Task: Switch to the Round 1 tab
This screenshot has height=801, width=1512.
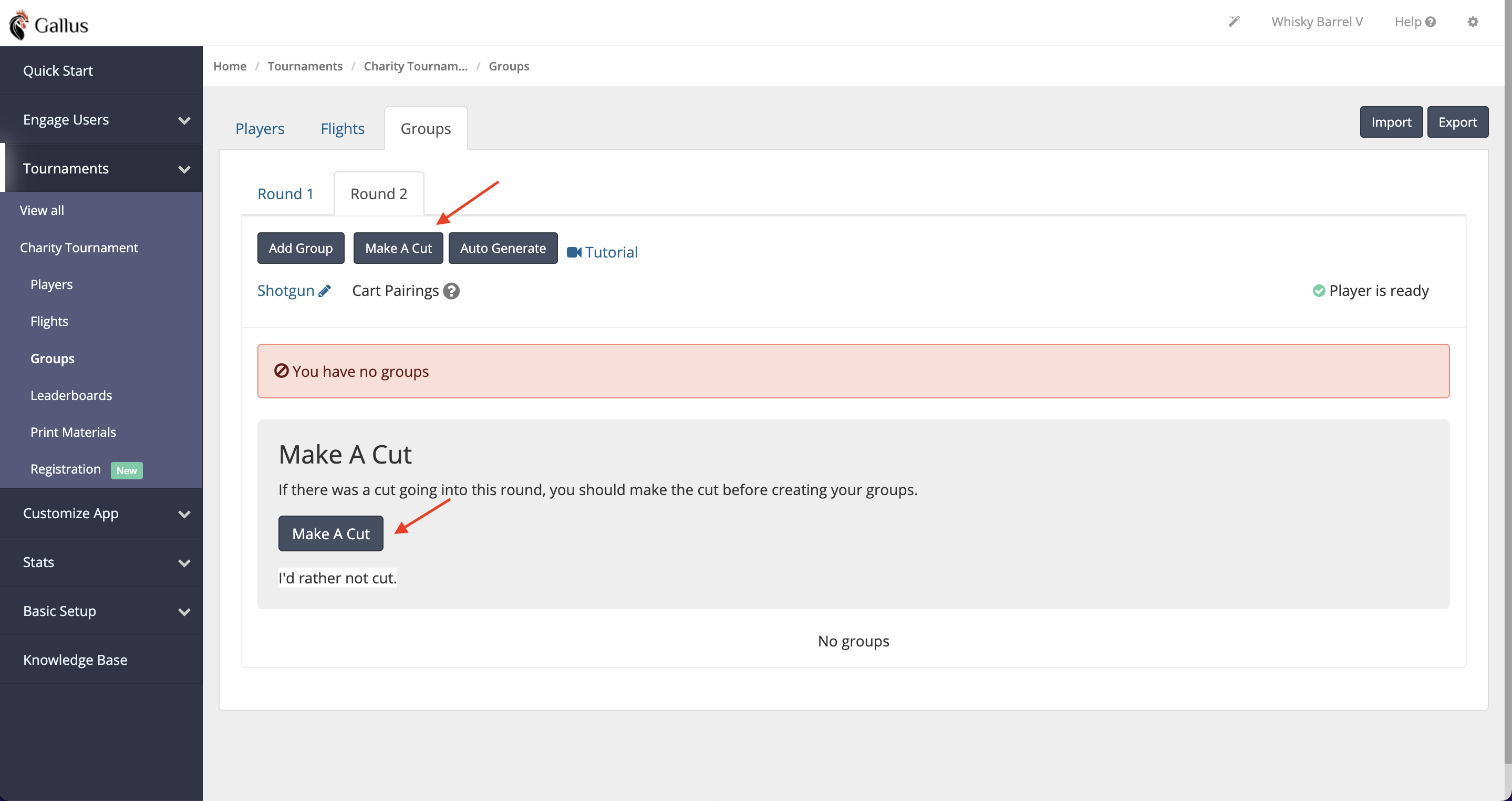Action: (x=285, y=193)
